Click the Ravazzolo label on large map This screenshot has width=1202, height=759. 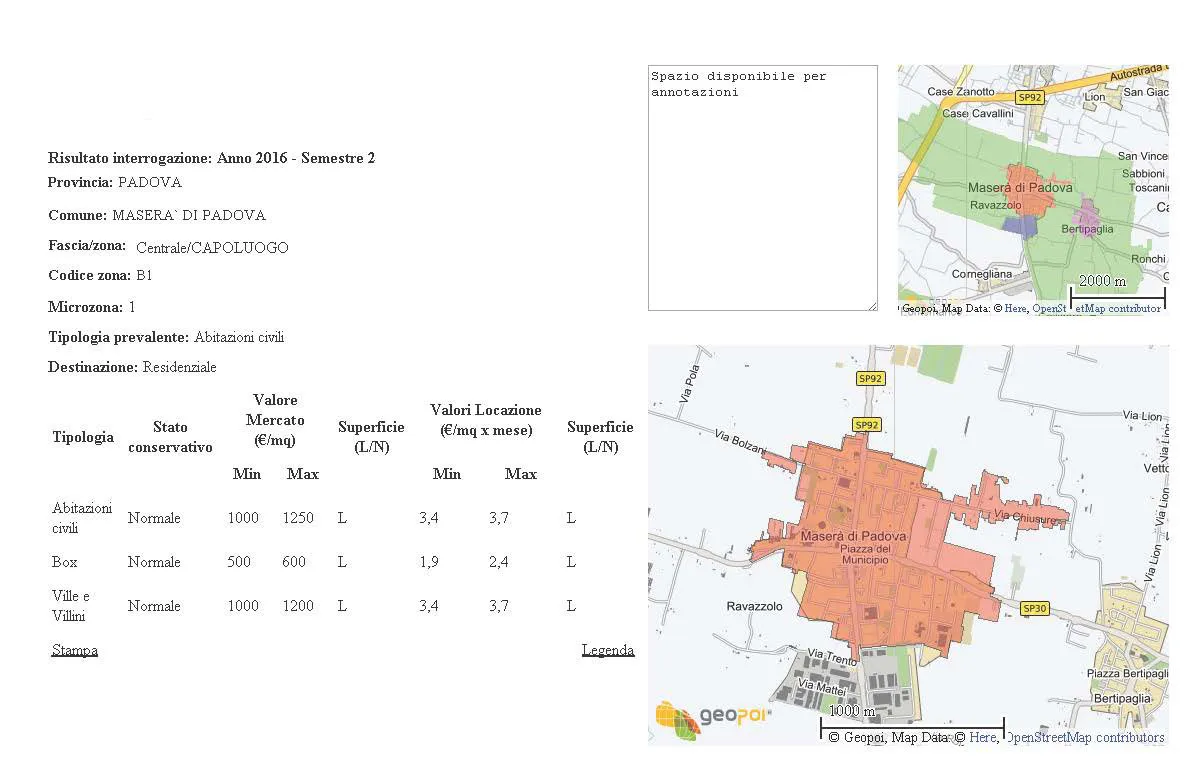pyautogui.click(x=754, y=606)
